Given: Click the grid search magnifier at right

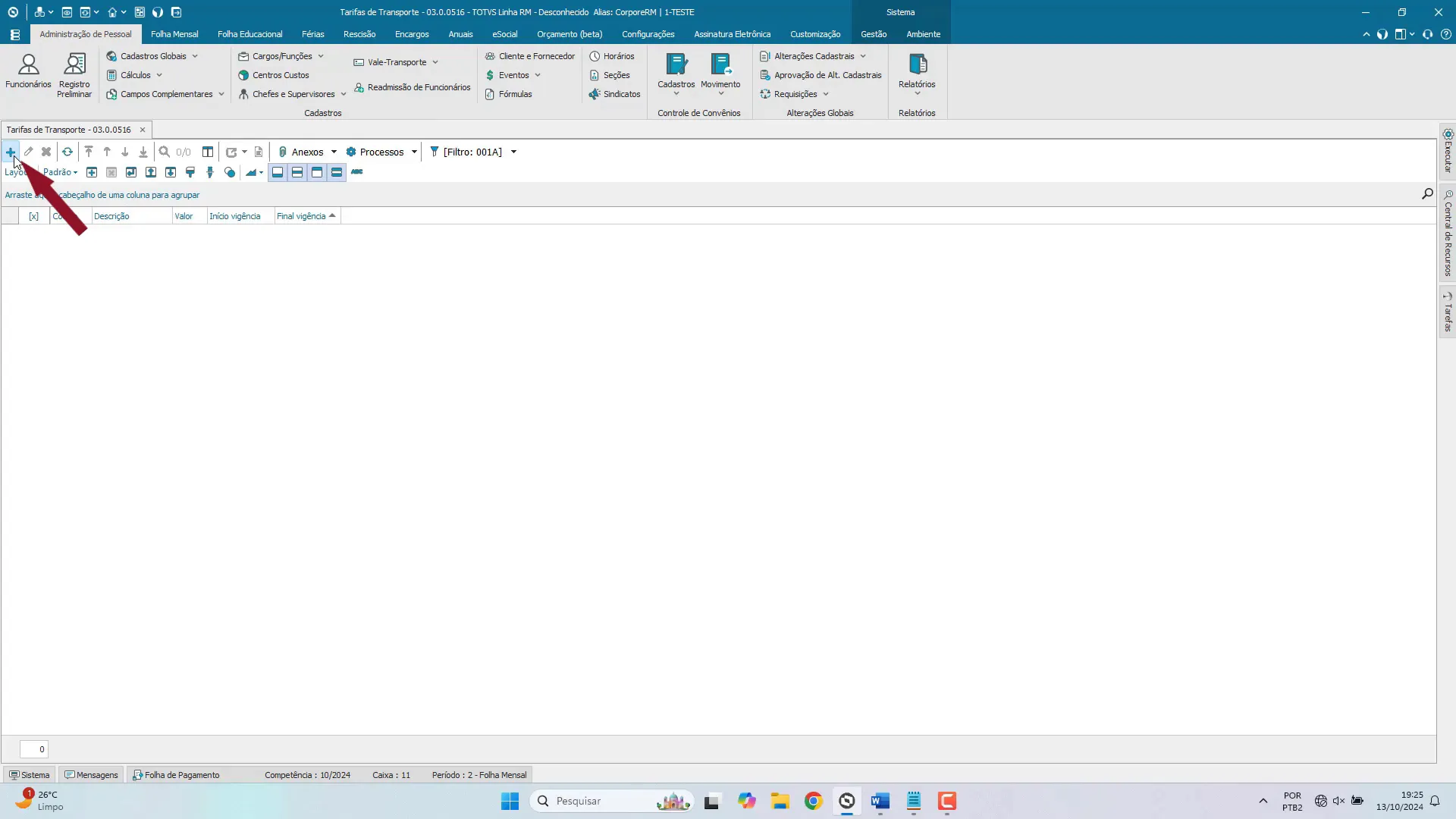Looking at the screenshot, I should (1427, 194).
